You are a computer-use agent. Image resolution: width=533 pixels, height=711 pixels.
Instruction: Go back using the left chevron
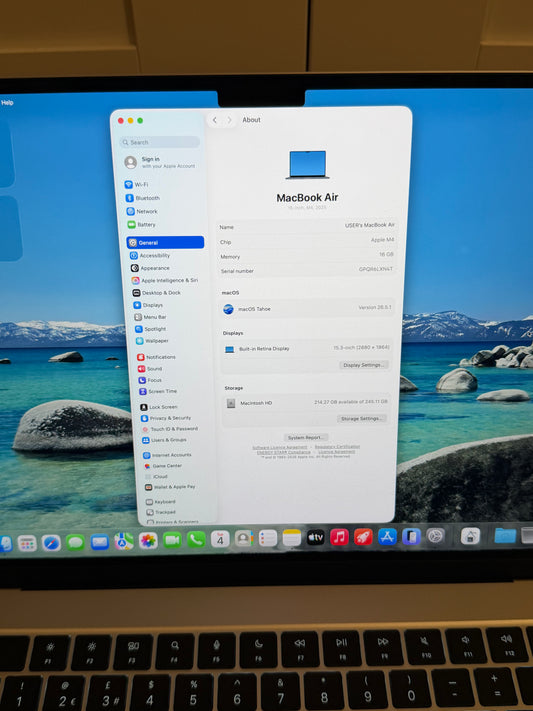pyautogui.click(x=215, y=120)
